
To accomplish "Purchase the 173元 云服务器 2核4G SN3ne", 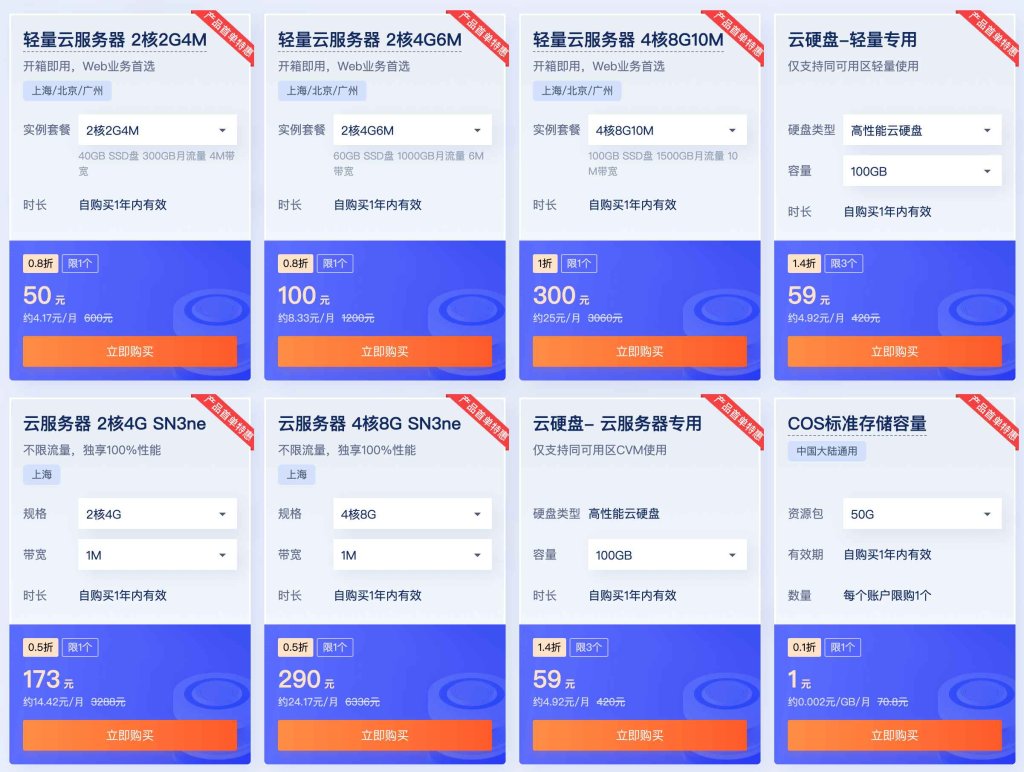I will click(130, 735).
